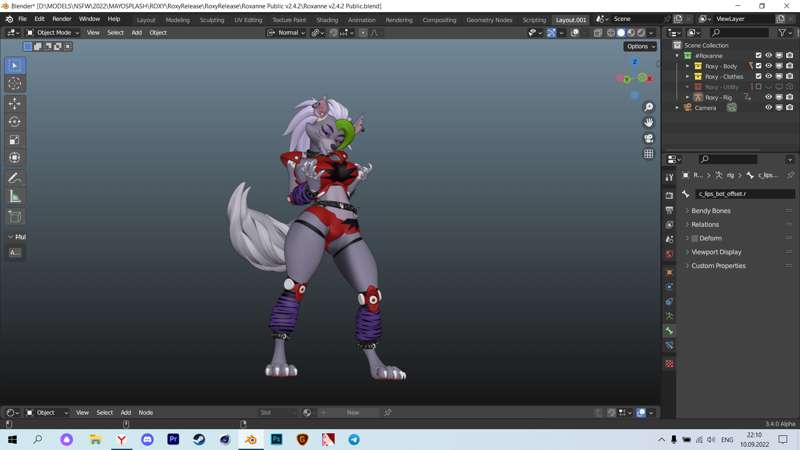
Task: Click the bone name field c_lips_bot_offset.r
Action: click(744, 194)
